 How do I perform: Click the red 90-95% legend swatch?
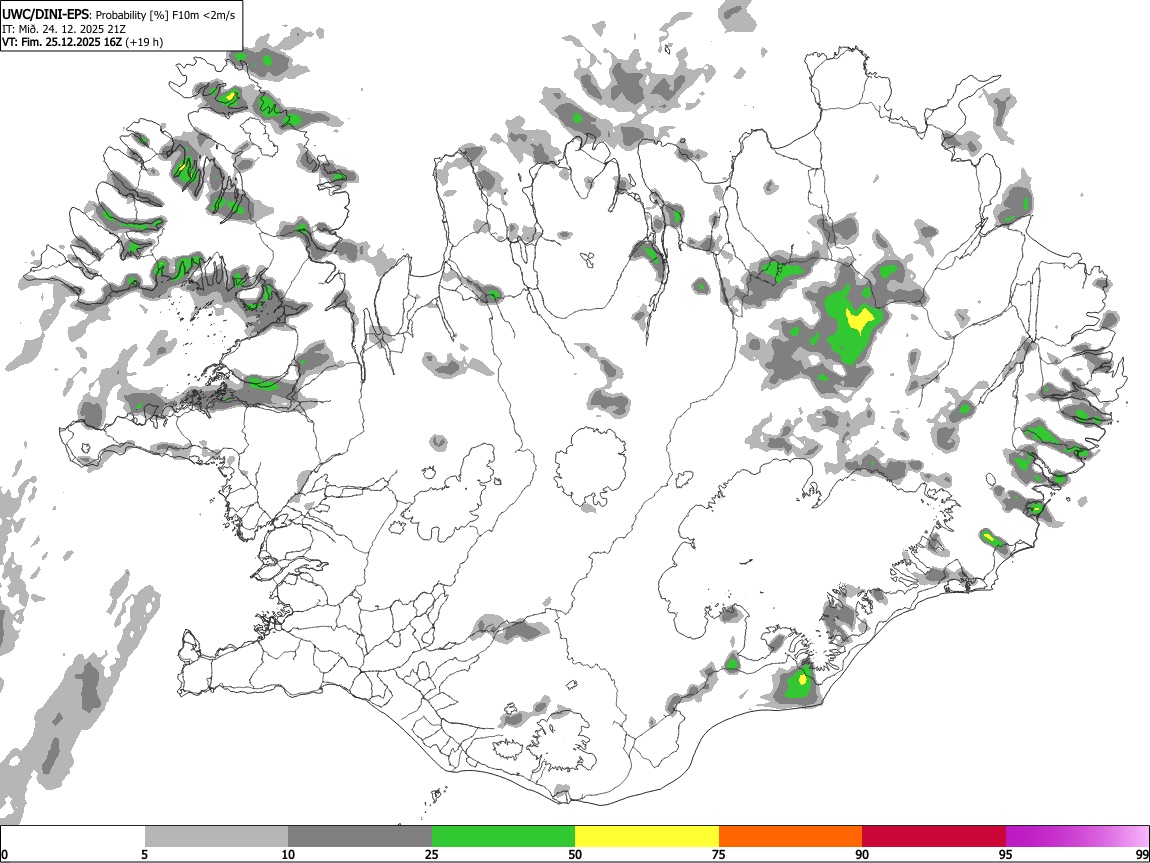[x=934, y=836]
